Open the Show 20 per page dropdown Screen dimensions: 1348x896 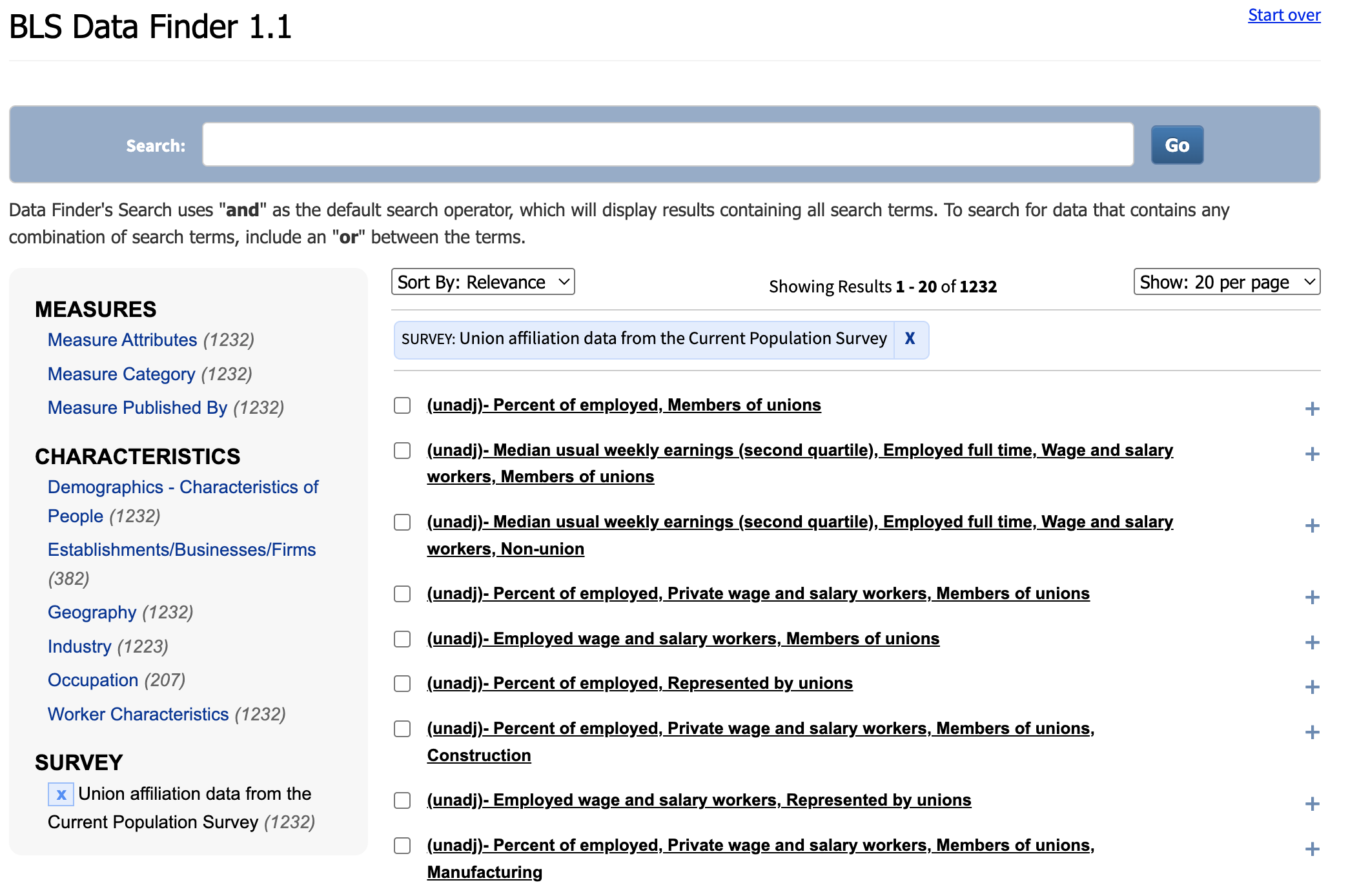(x=1226, y=282)
